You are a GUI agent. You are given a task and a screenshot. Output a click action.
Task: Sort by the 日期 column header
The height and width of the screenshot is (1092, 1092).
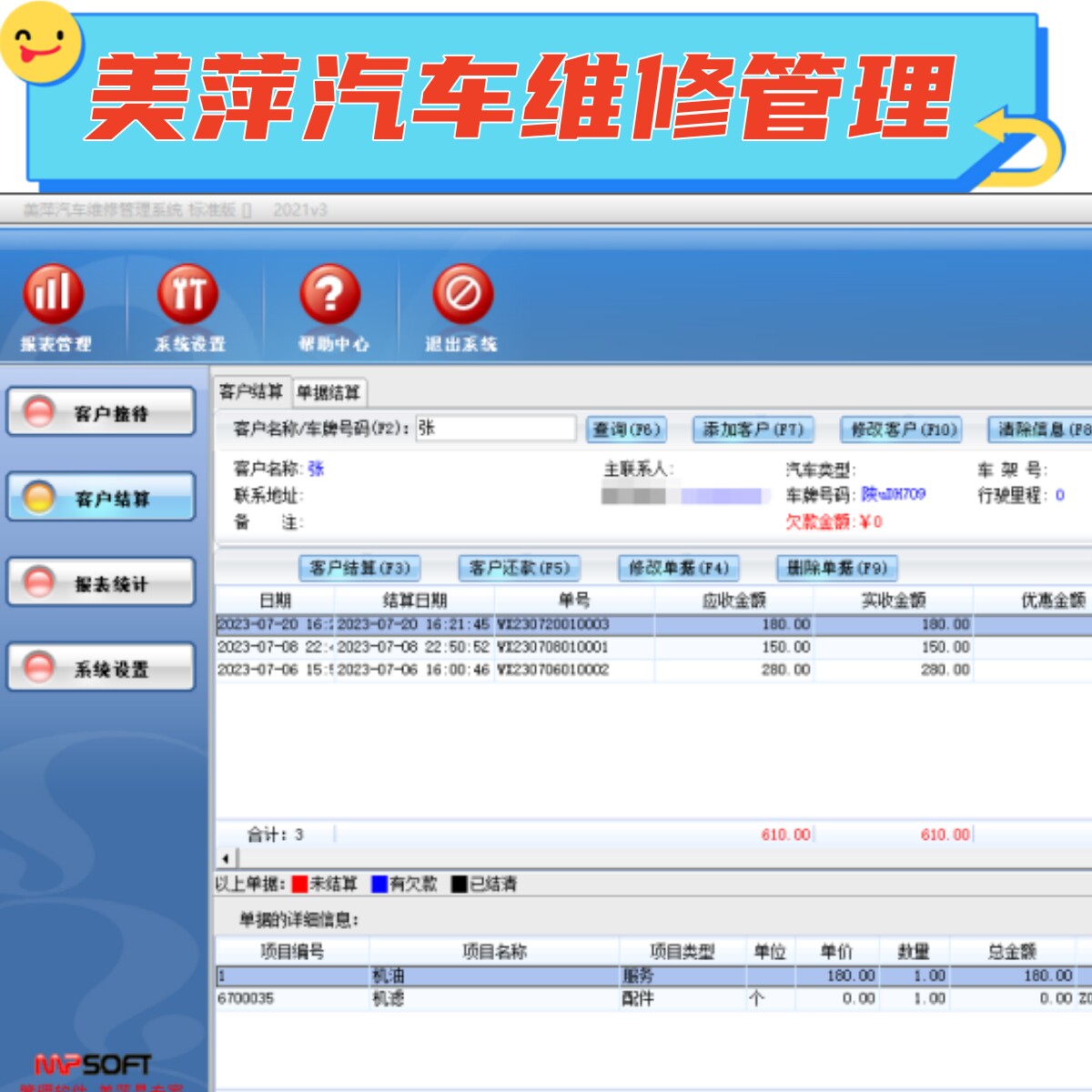point(275,601)
